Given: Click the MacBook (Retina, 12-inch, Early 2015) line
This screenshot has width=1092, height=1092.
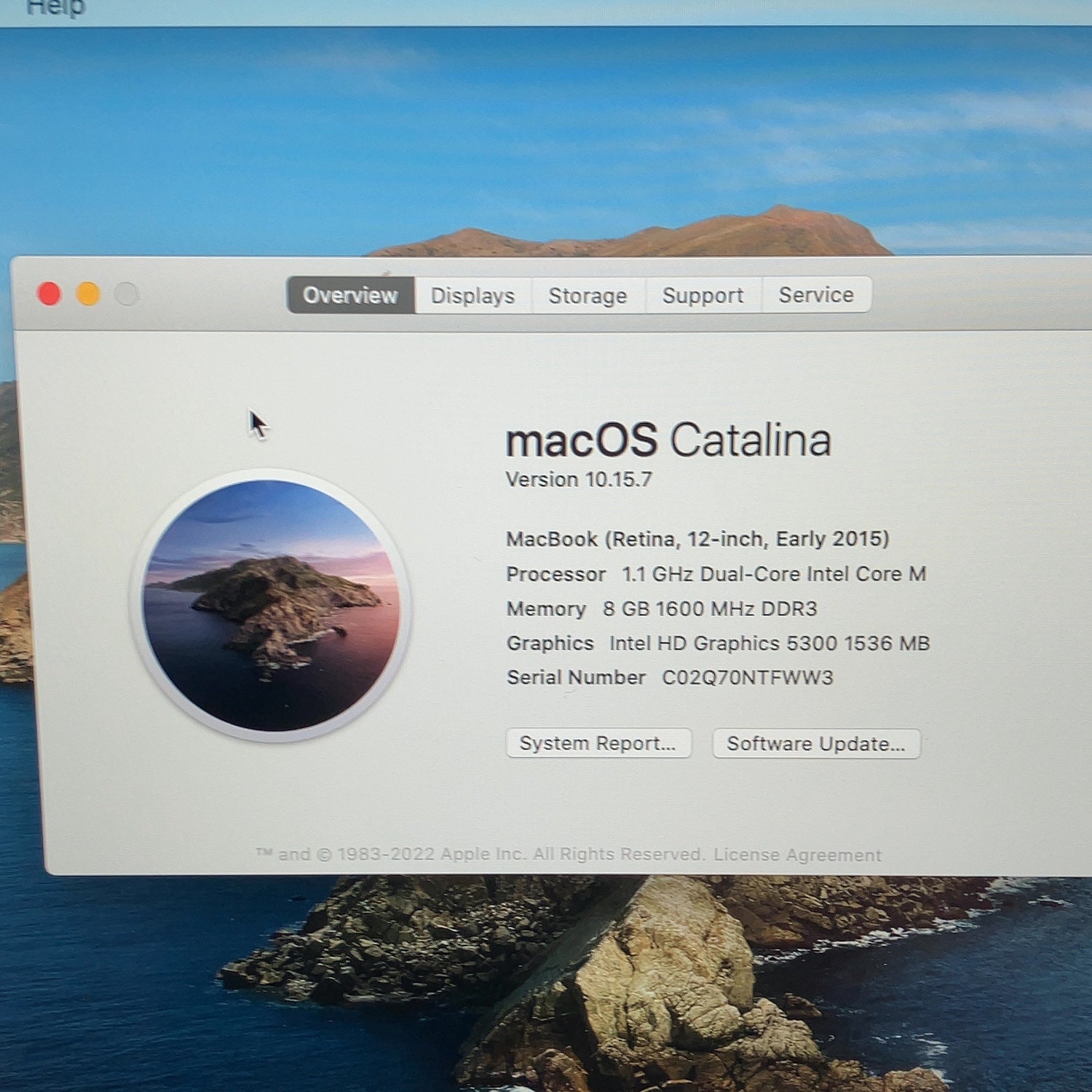Looking at the screenshot, I should pyautogui.click(x=697, y=539).
